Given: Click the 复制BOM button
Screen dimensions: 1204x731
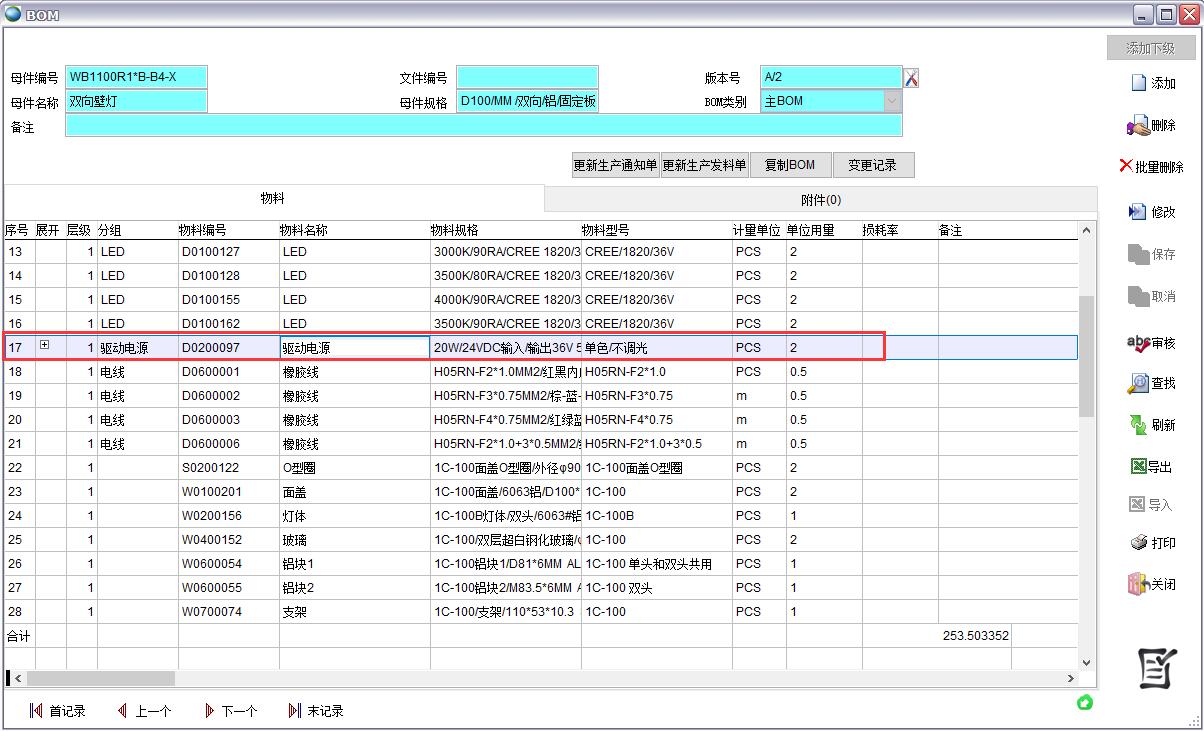Looking at the screenshot, I should click(x=790, y=166).
